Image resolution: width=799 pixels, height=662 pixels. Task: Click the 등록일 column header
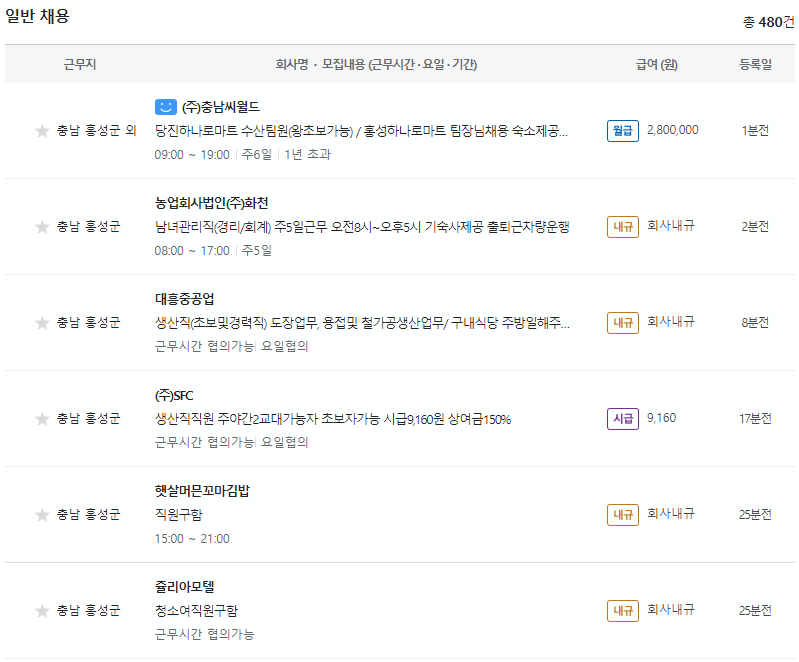click(755, 65)
